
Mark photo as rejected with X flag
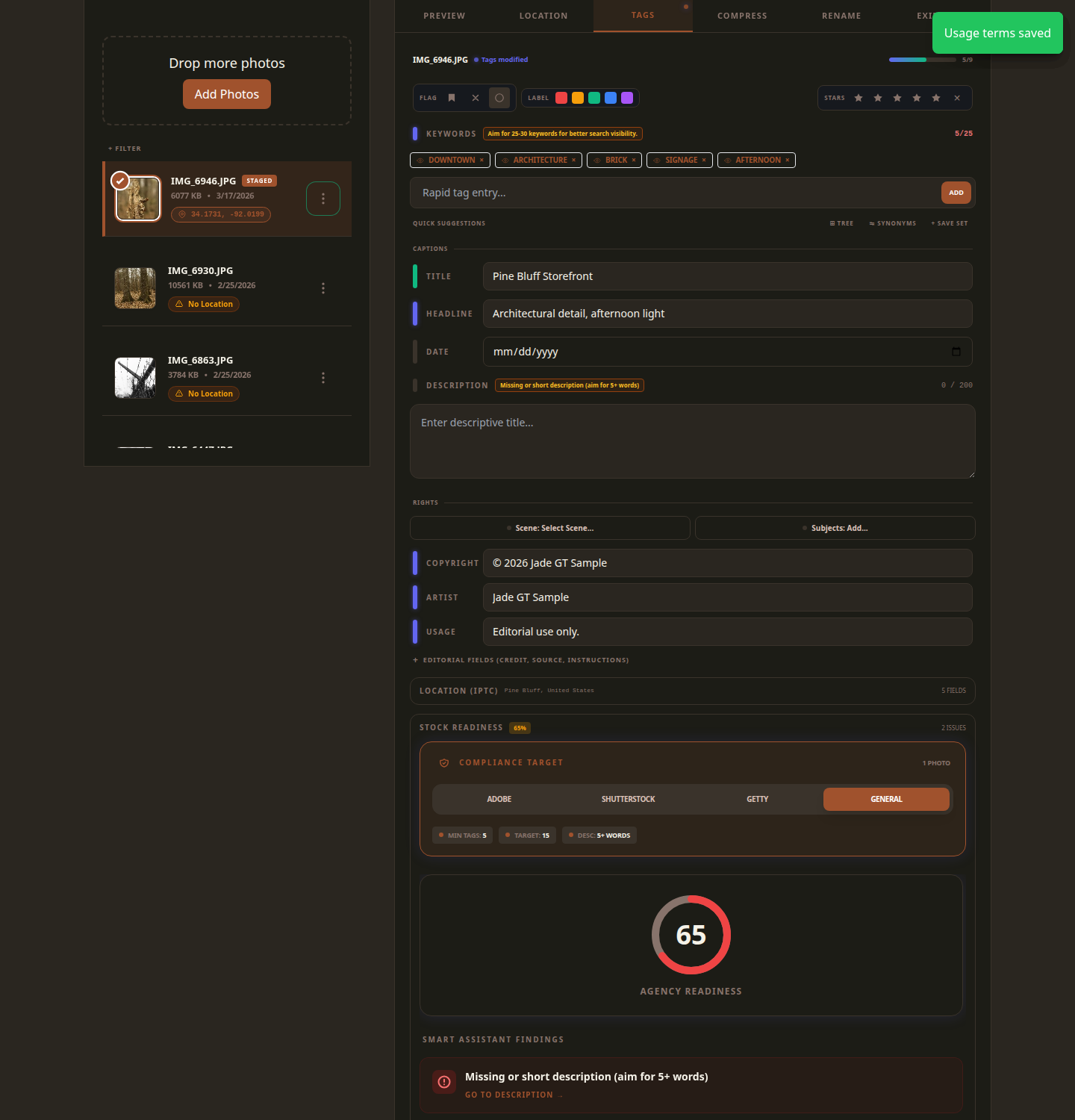(476, 98)
